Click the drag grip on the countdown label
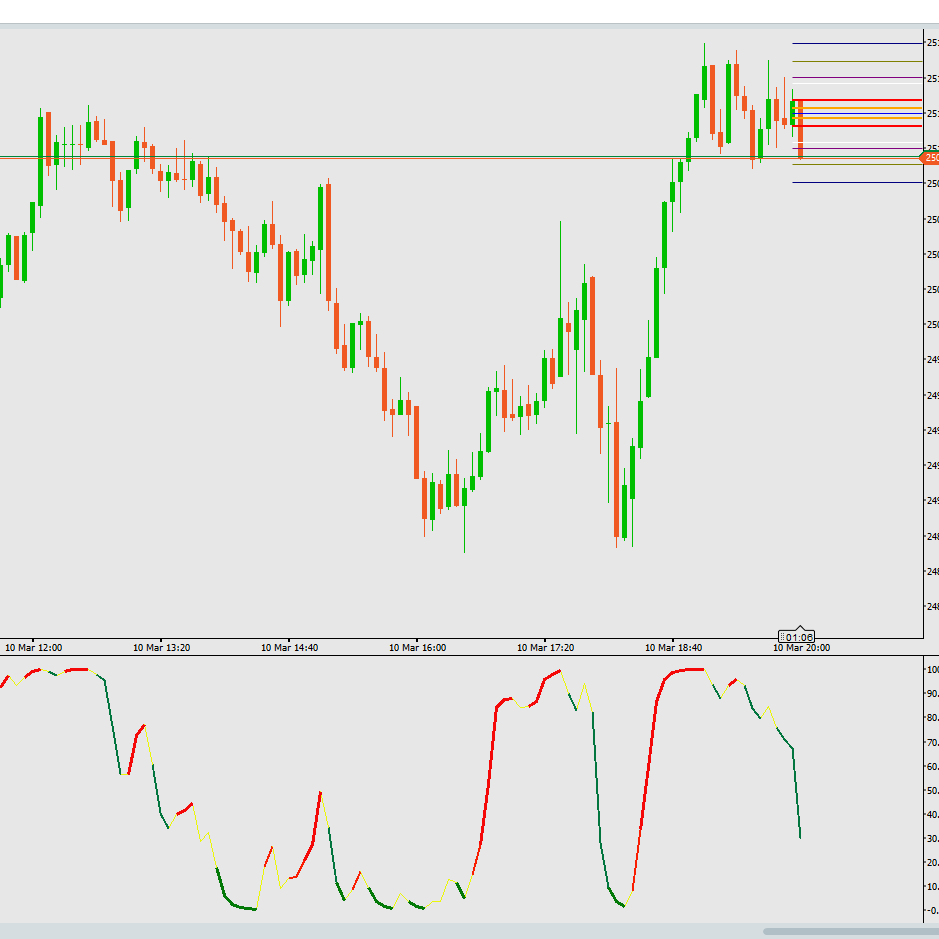The image size is (939, 939). tap(784, 637)
